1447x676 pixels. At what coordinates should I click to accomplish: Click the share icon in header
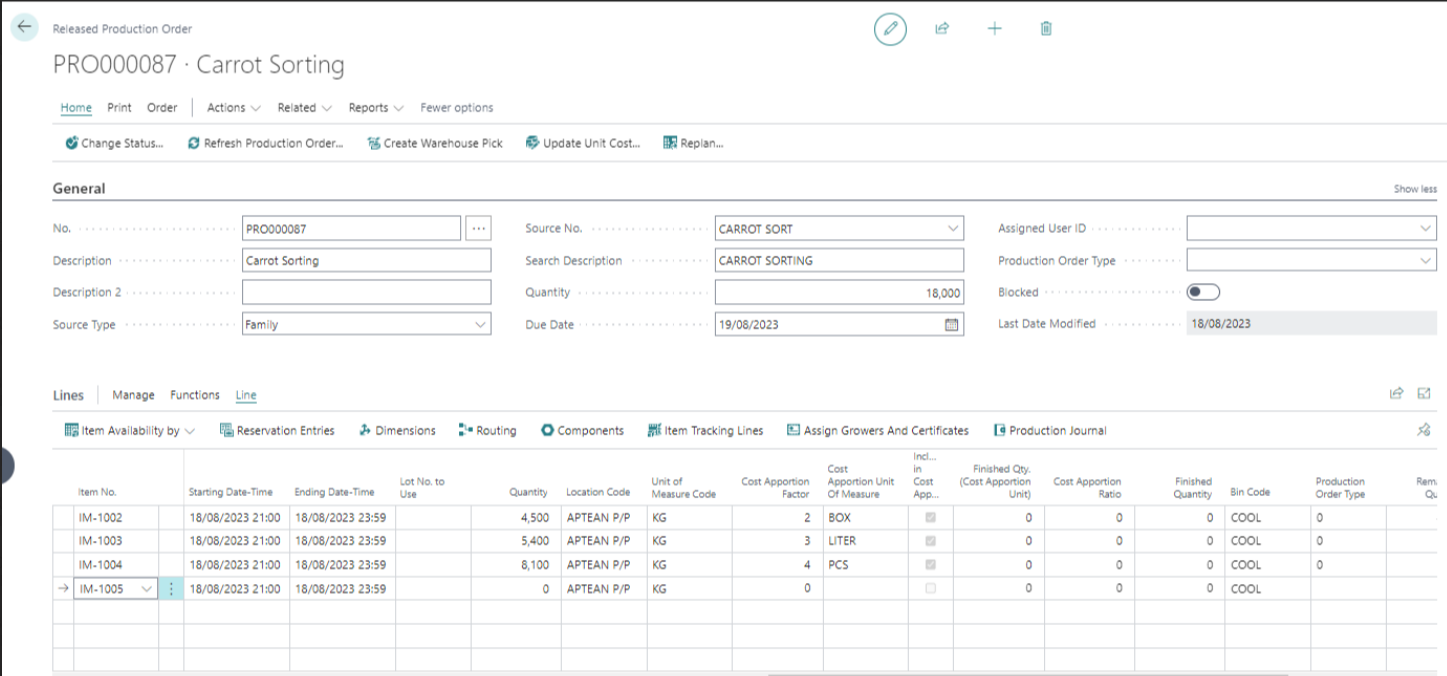point(941,29)
